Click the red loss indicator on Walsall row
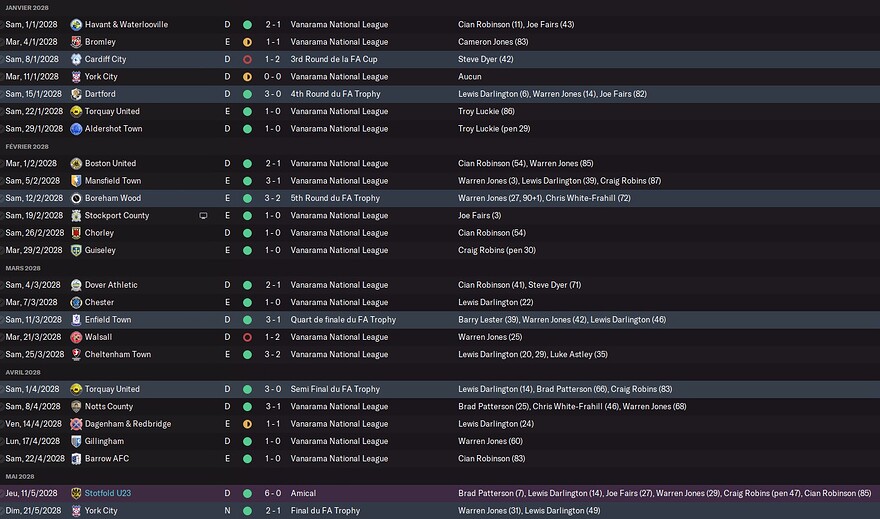Image resolution: width=880 pixels, height=519 pixels. tap(247, 337)
